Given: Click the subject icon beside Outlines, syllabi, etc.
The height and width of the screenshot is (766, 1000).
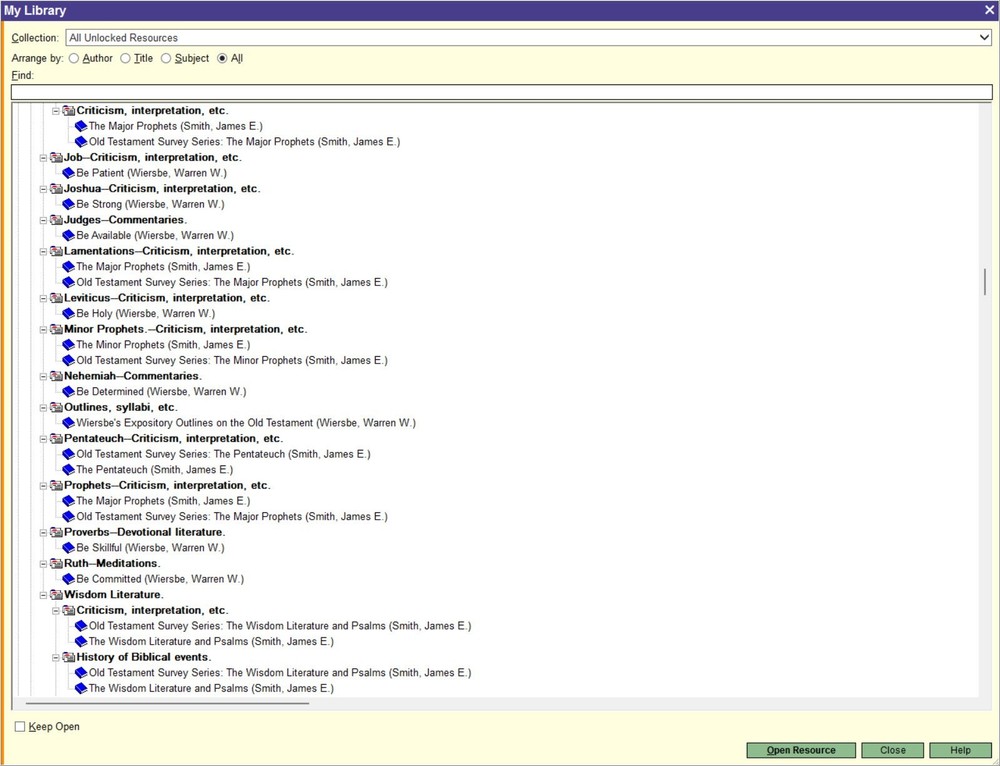Looking at the screenshot, I should (x=56, y=407).
